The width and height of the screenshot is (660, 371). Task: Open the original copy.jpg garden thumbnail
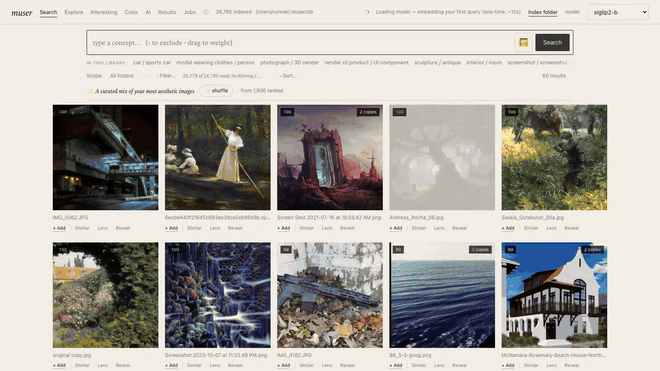(x=106, y=295)
